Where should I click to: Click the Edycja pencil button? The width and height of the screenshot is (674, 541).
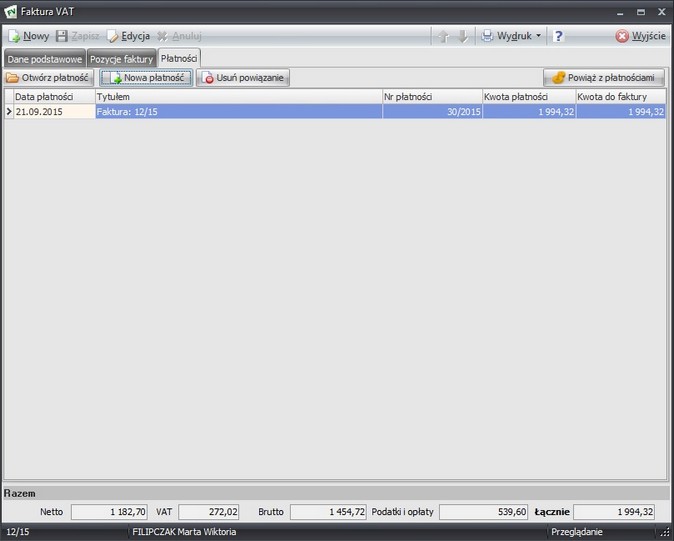[x=128, y=36]
